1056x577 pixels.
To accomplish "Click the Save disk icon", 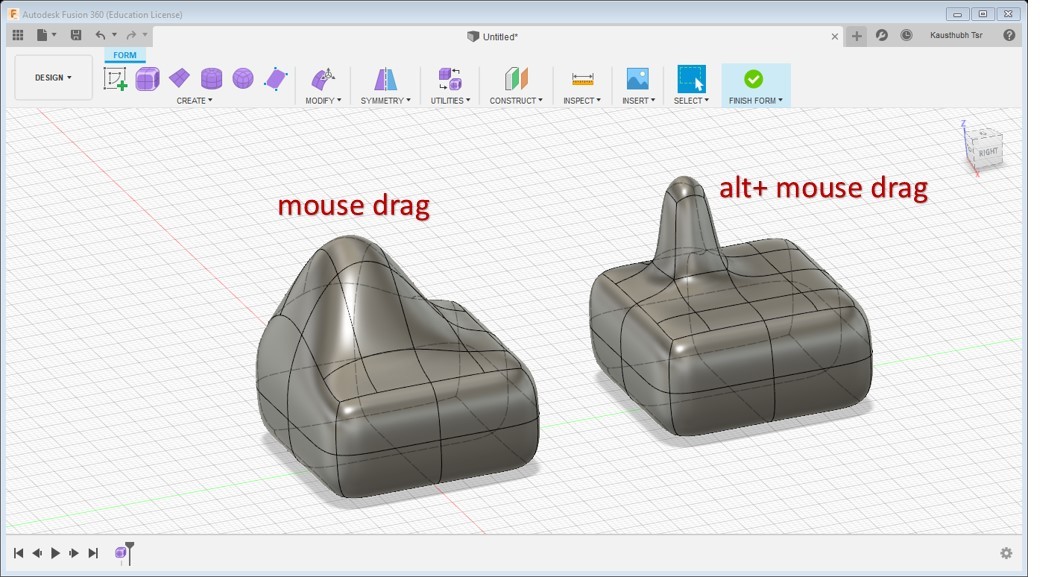I will 75,35.
